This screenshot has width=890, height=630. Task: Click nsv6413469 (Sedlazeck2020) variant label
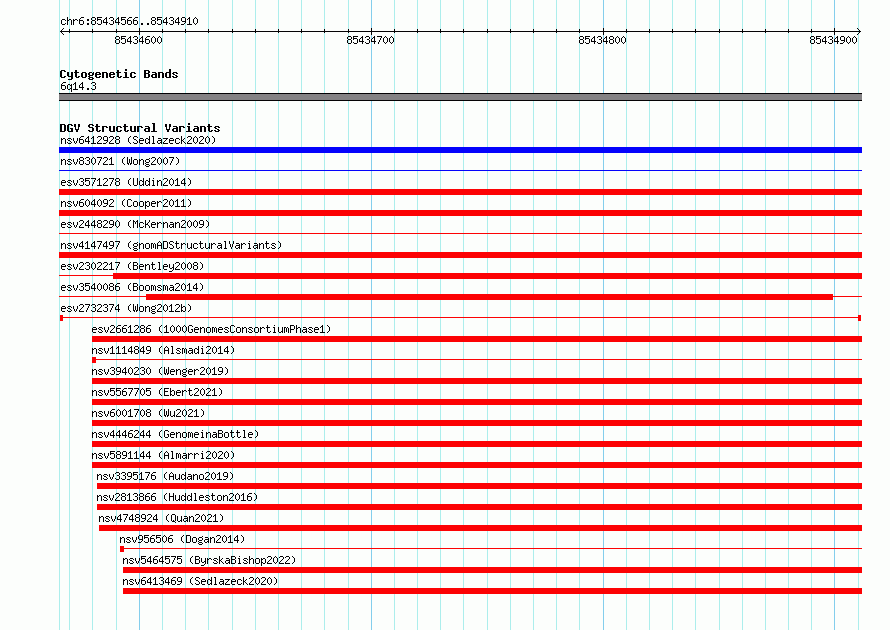[x=200, y=581]
